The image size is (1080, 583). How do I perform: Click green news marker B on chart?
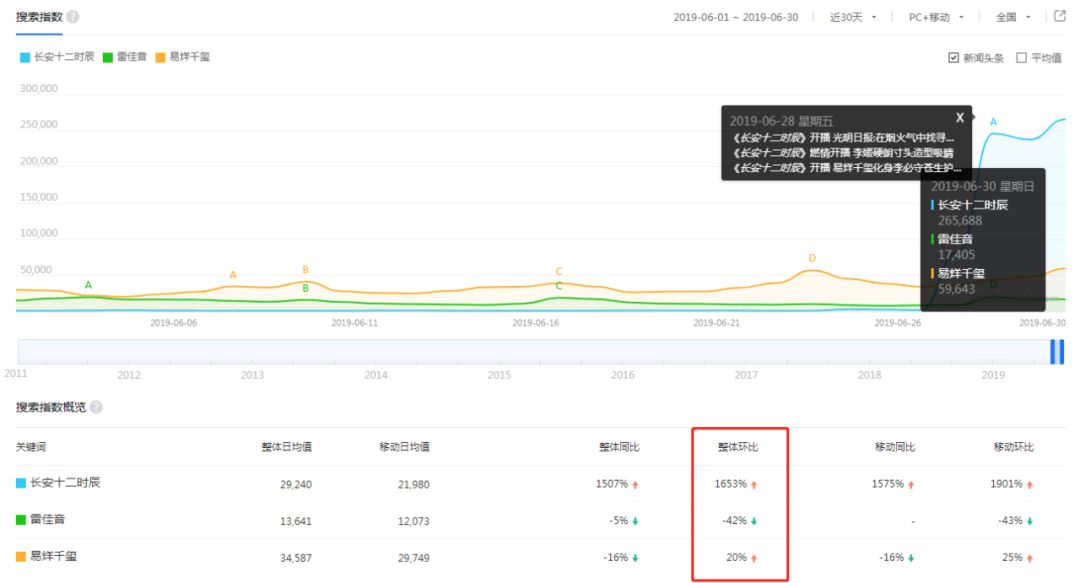[x=305, y=288]
